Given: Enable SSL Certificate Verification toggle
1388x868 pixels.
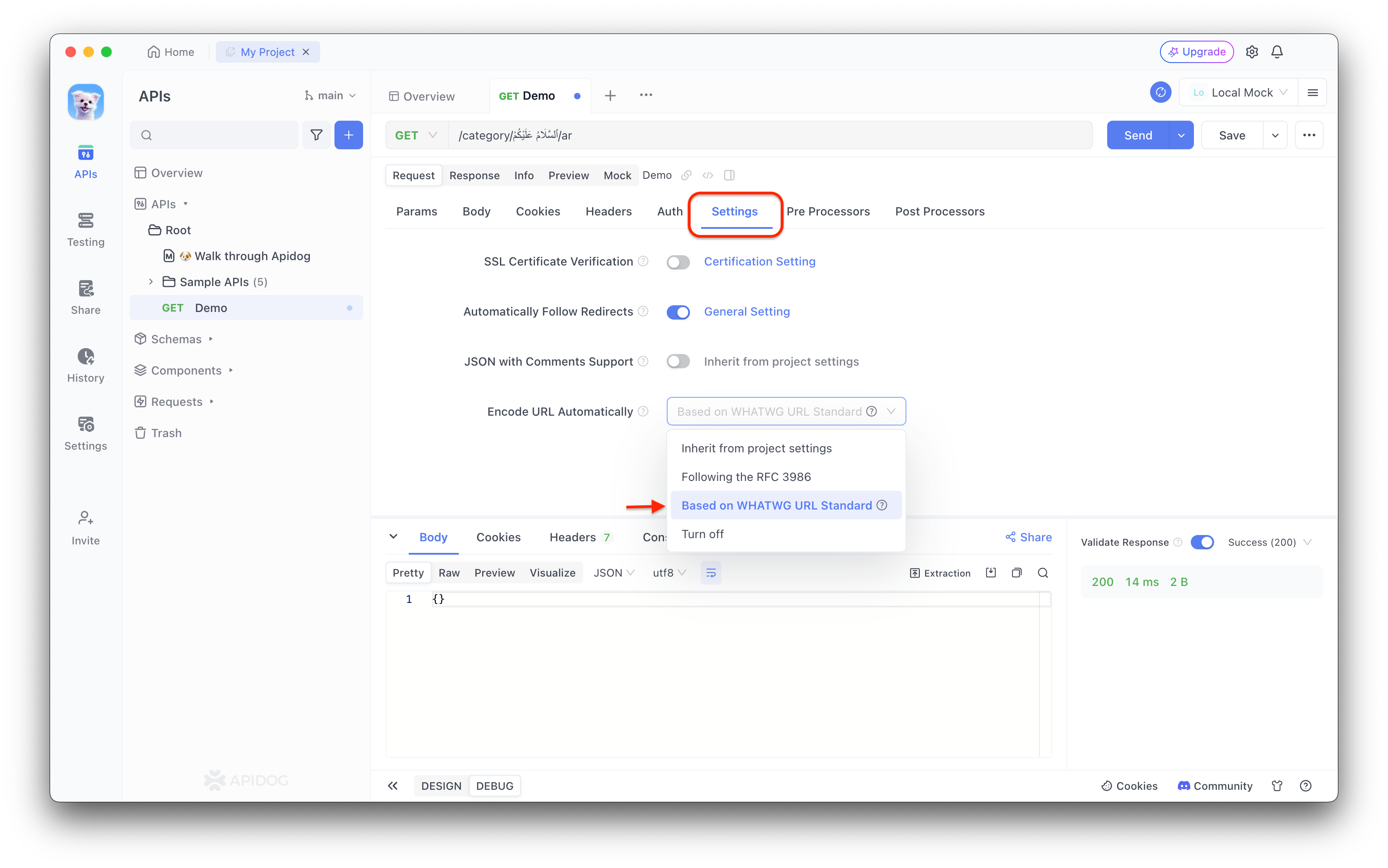Looking at the screenshot, I should point(677,262).
